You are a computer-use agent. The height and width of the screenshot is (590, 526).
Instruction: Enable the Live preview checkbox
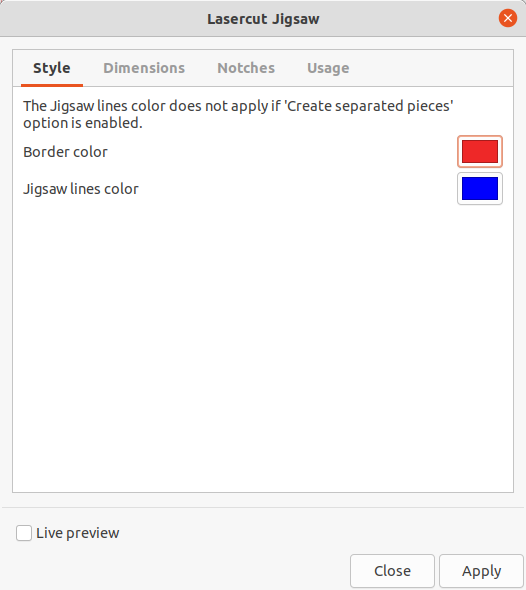pos(24,533)
